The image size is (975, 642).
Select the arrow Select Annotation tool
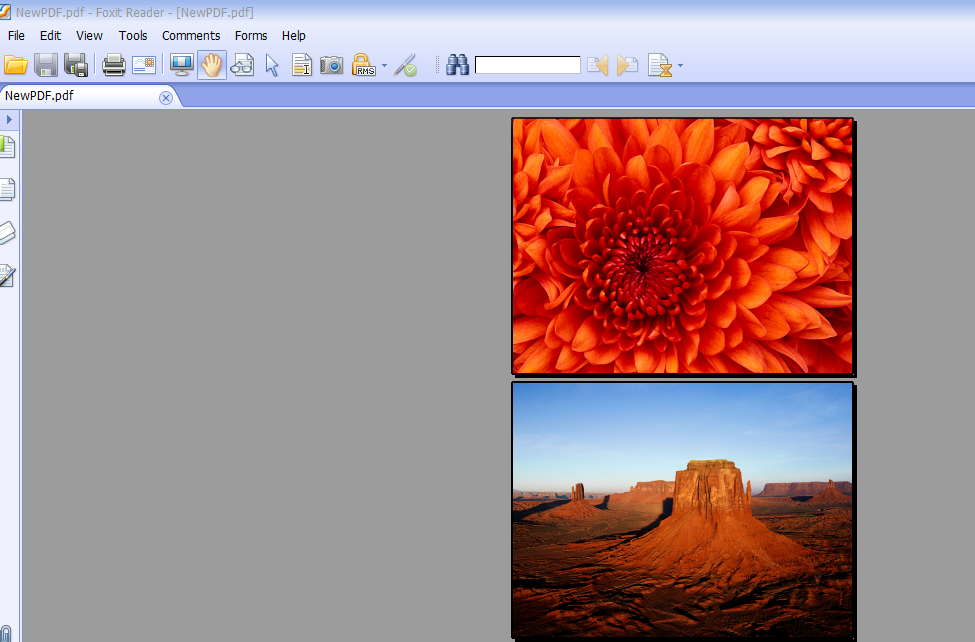pyautogui.click(x=272, y=65)
